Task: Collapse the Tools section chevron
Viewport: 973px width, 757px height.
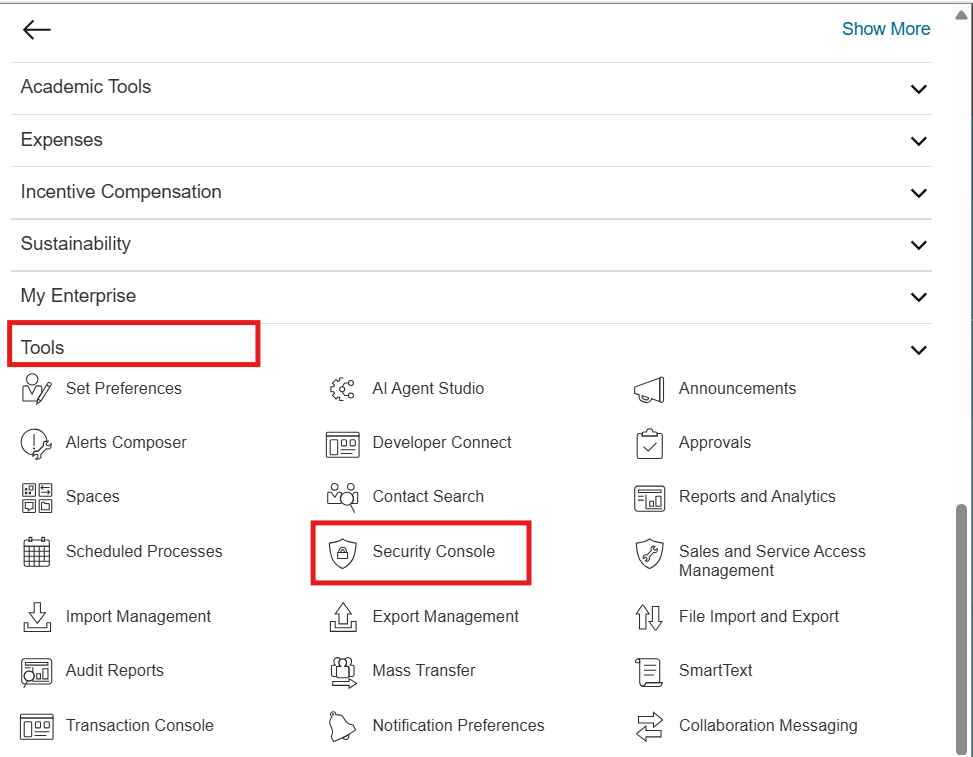Action: point(918,350)
